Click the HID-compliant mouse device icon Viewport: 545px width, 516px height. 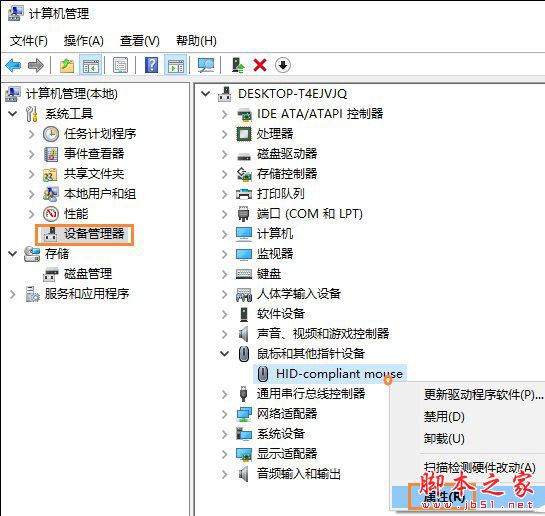[x=263, y=374]
